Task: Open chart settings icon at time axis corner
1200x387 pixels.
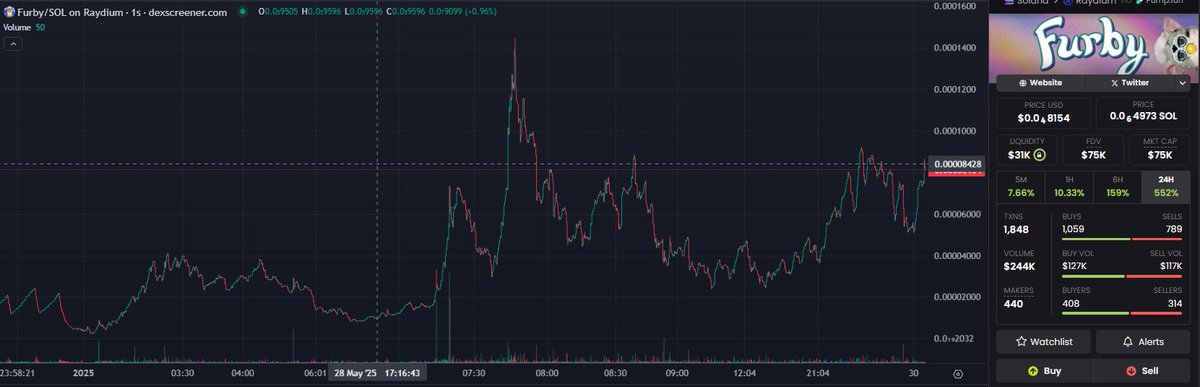Action: tap(958, 373)
